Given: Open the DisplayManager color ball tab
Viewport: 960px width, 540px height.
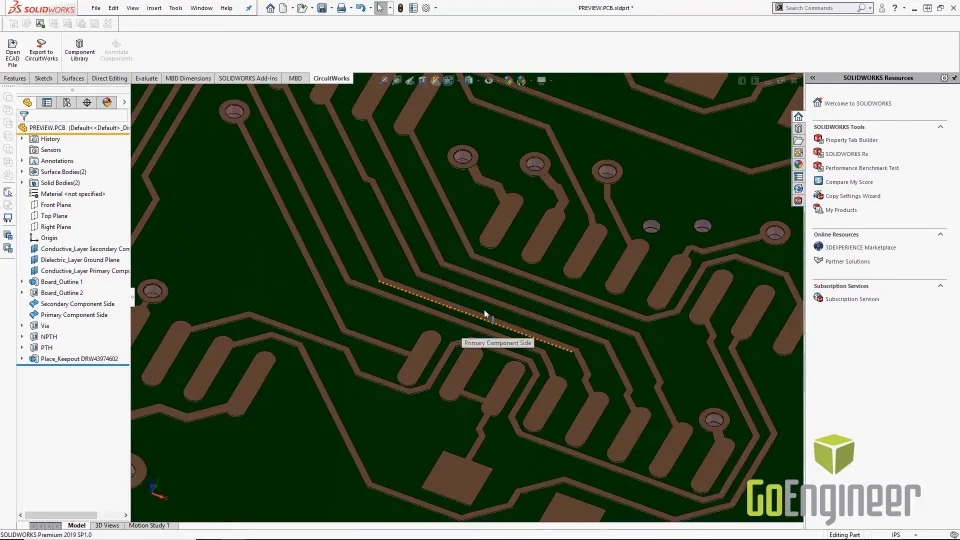Looking at the screenshot, I should click(x=107, y=102).
